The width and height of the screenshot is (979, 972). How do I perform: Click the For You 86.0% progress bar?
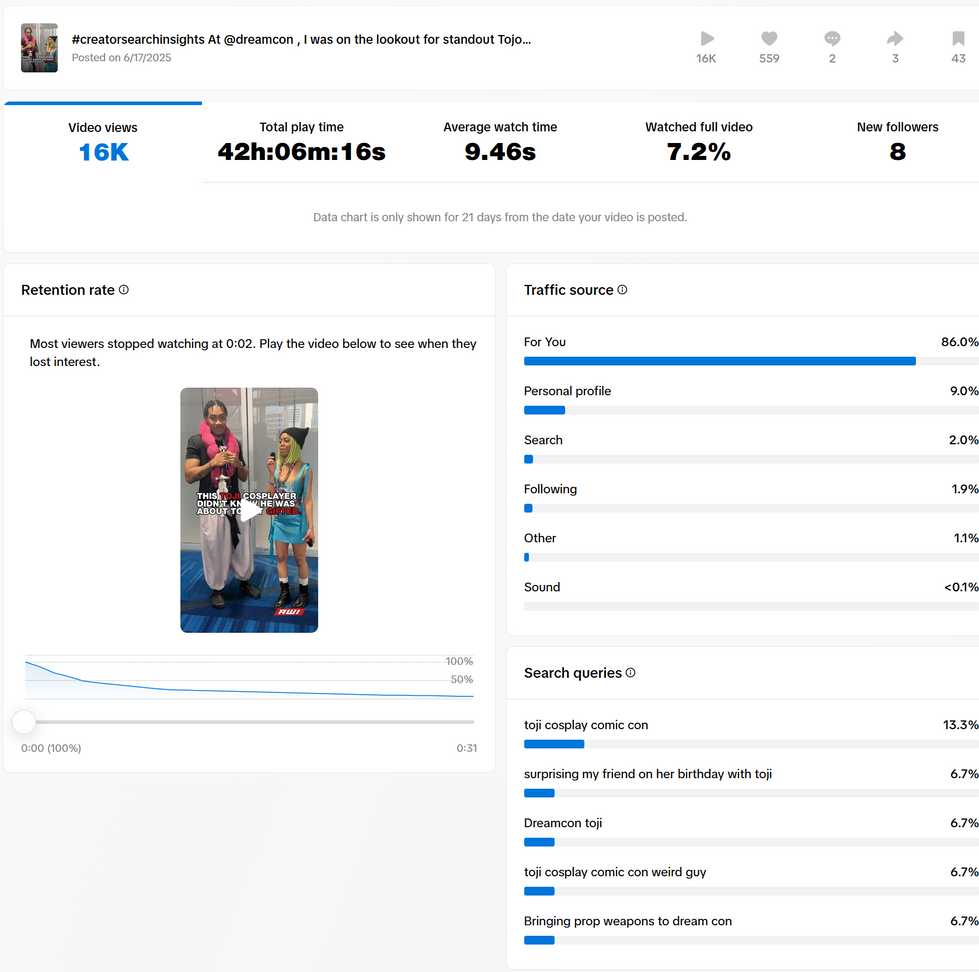751,361
